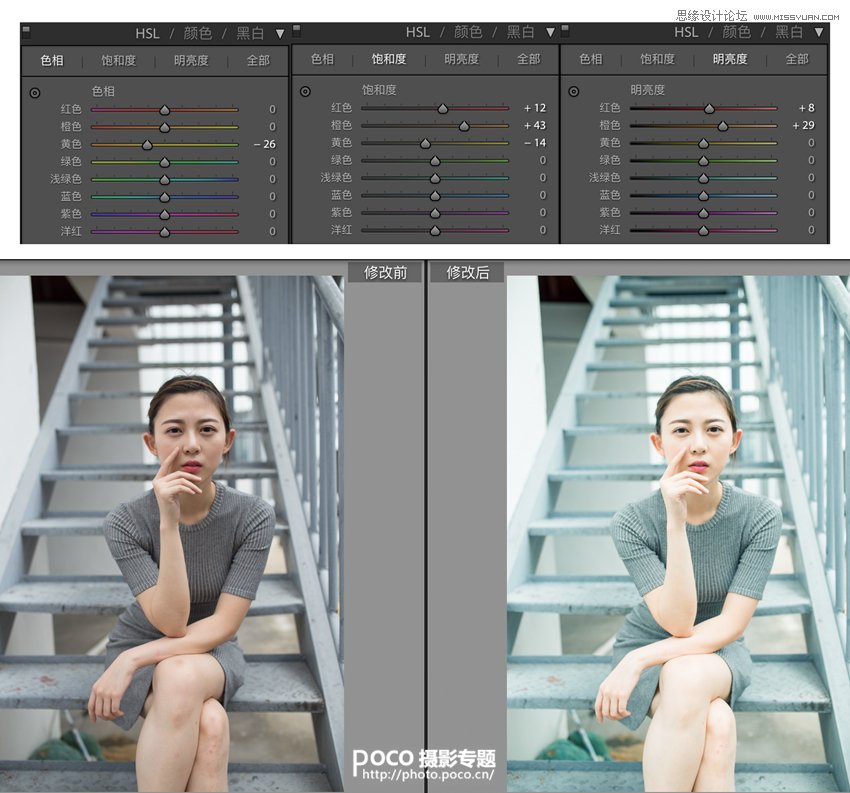Click the 蓝色 saturation slider handle
850x793 pixels.
[x=435, y=196]
